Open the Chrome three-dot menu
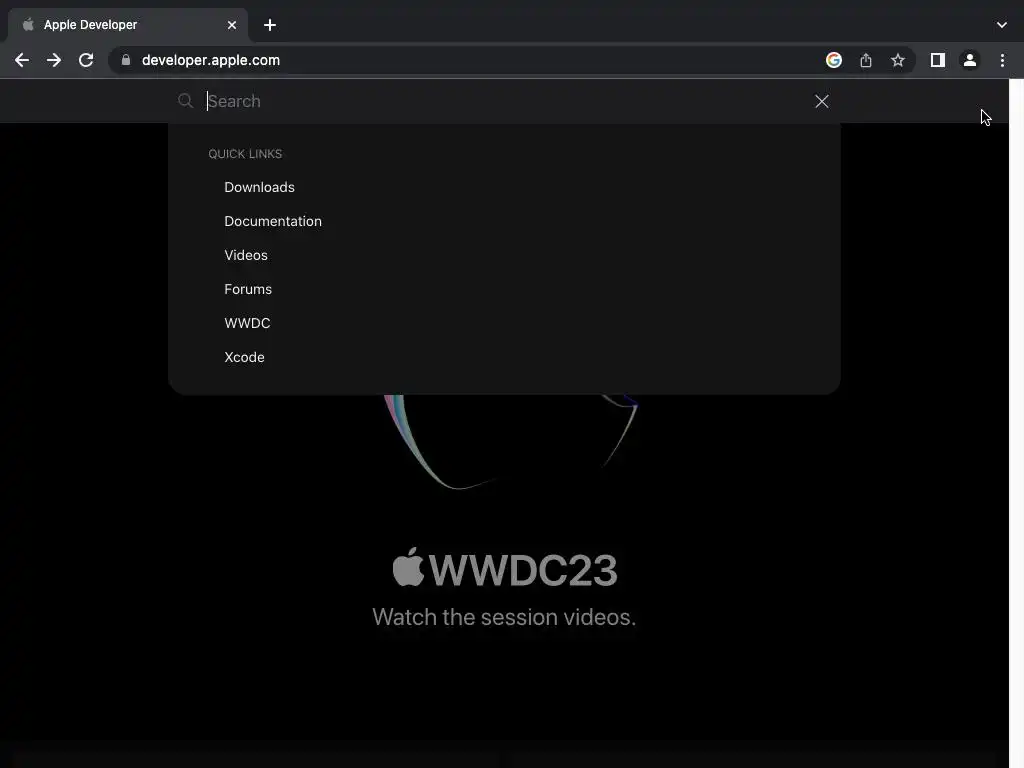This screenshot has width=1024, height=768. point(1002,60)
